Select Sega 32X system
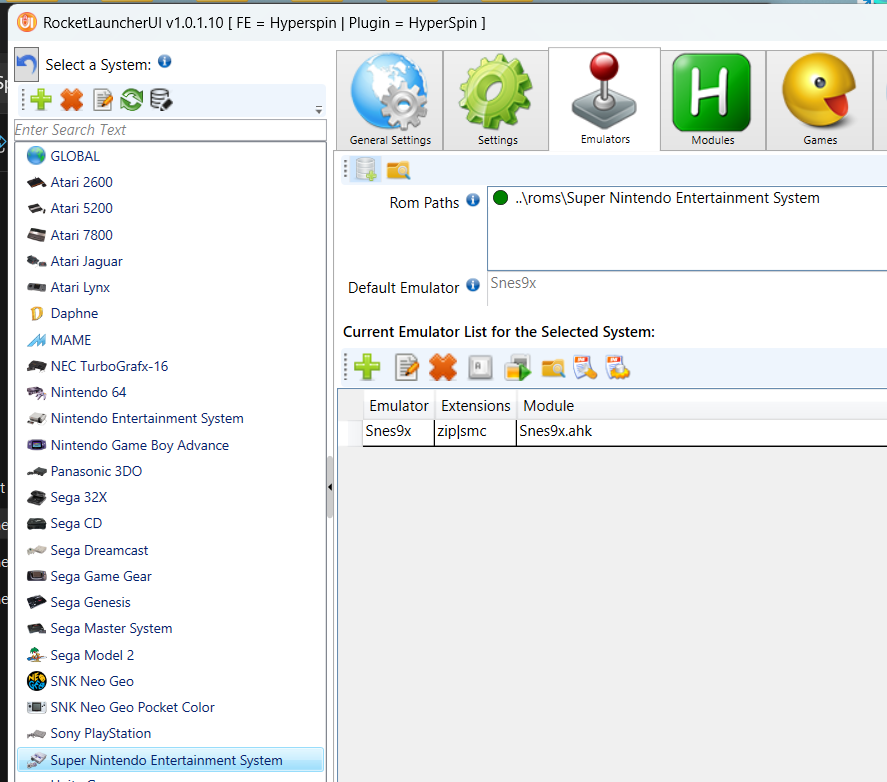887x782 pixels. (x=170, y=497)
